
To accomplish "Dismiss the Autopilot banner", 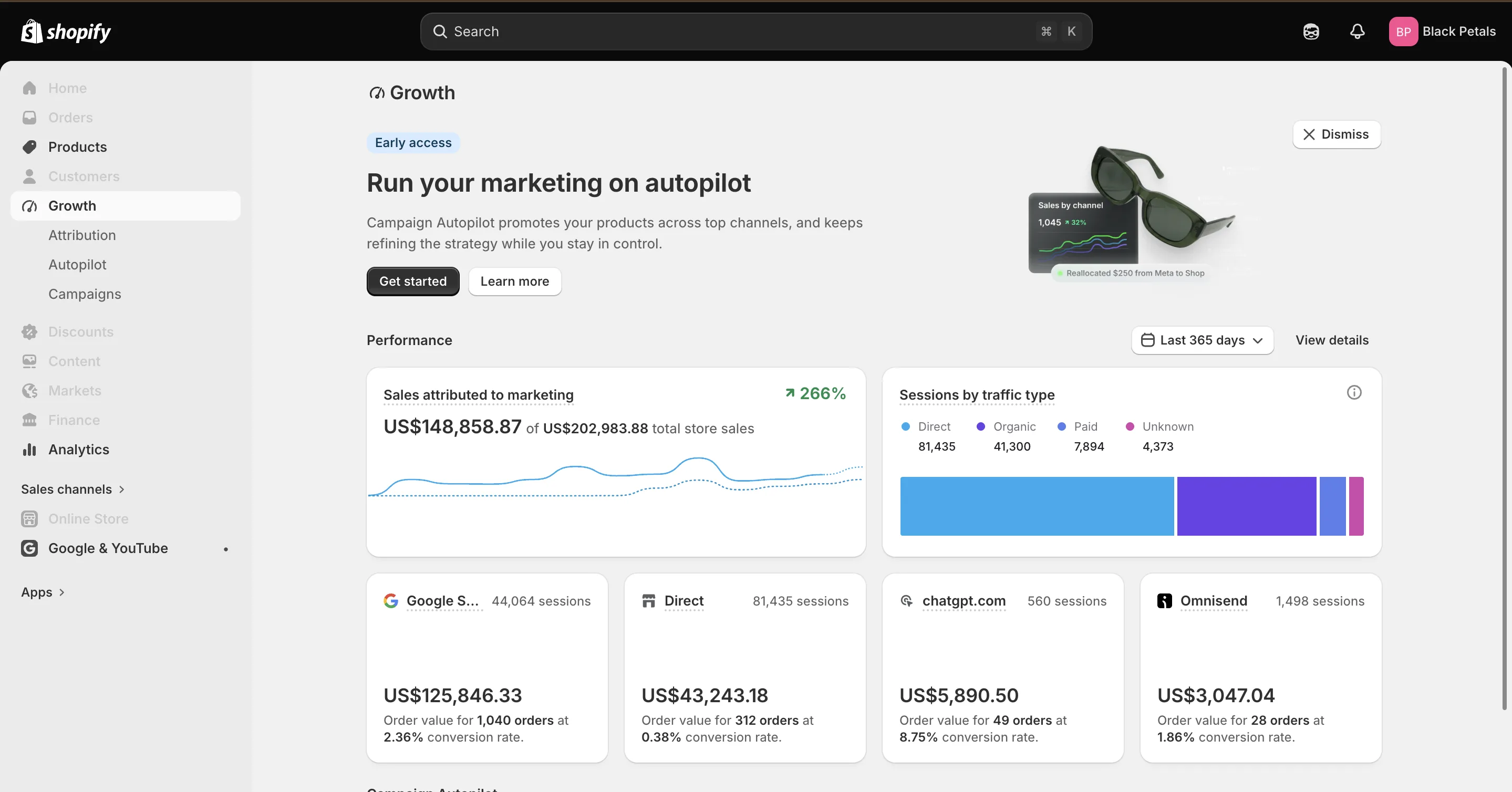I will (x=1337, y=134).
